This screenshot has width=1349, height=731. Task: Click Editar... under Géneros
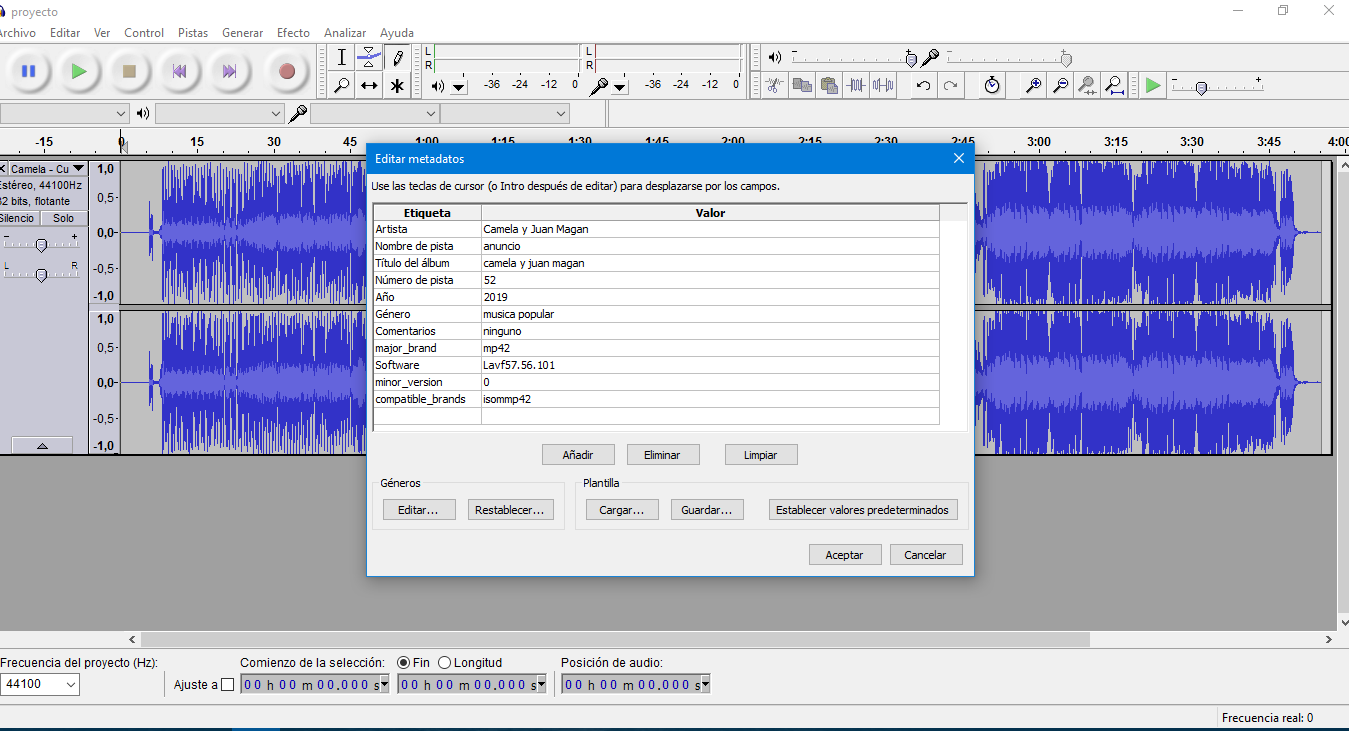pyautogui.click(x=419, y=510)
